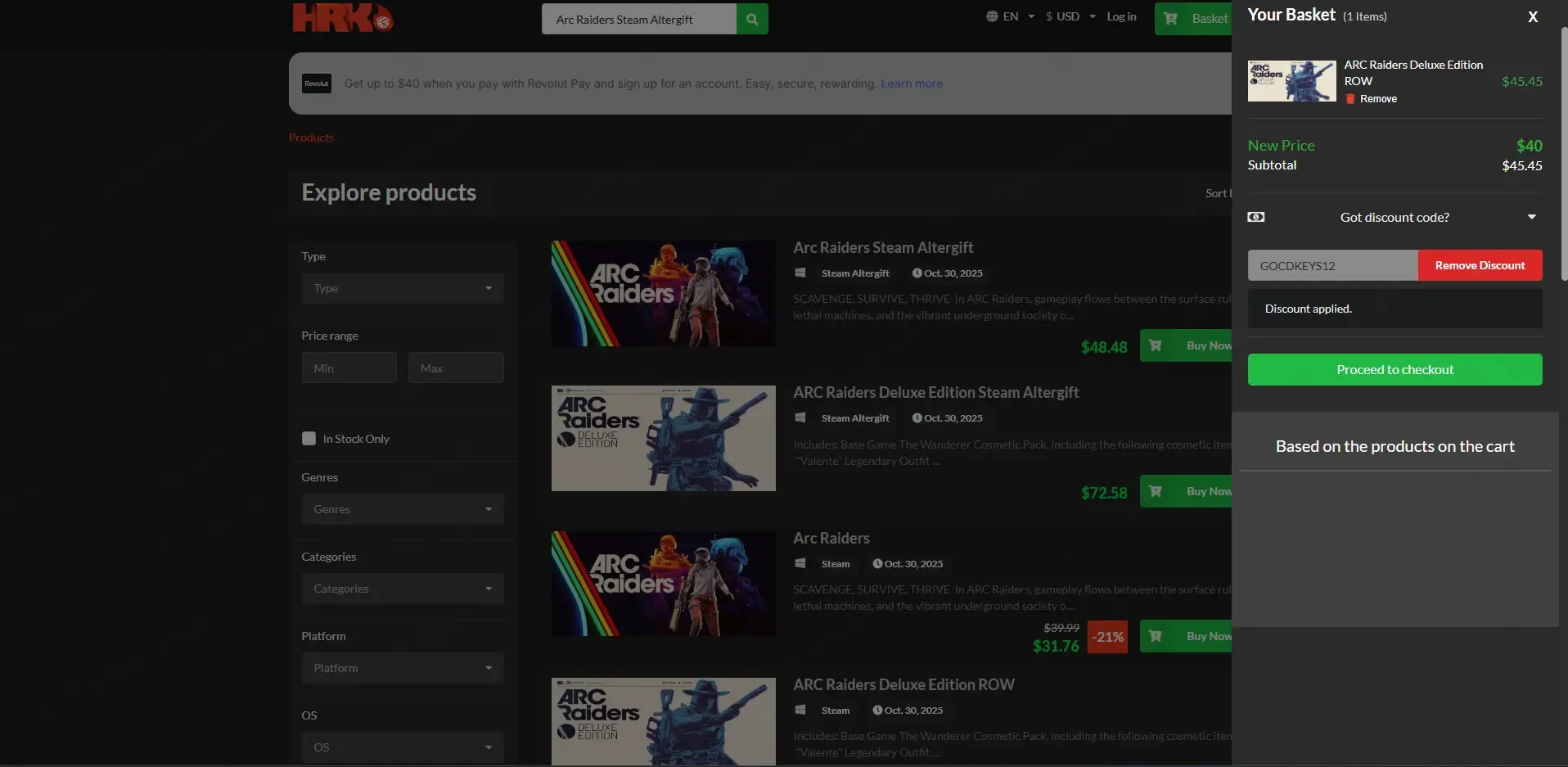This screenshot has width=1568, height=767.
Task: Click the cart icon beside the $72.58 price
Action: tap(1156, 491)
